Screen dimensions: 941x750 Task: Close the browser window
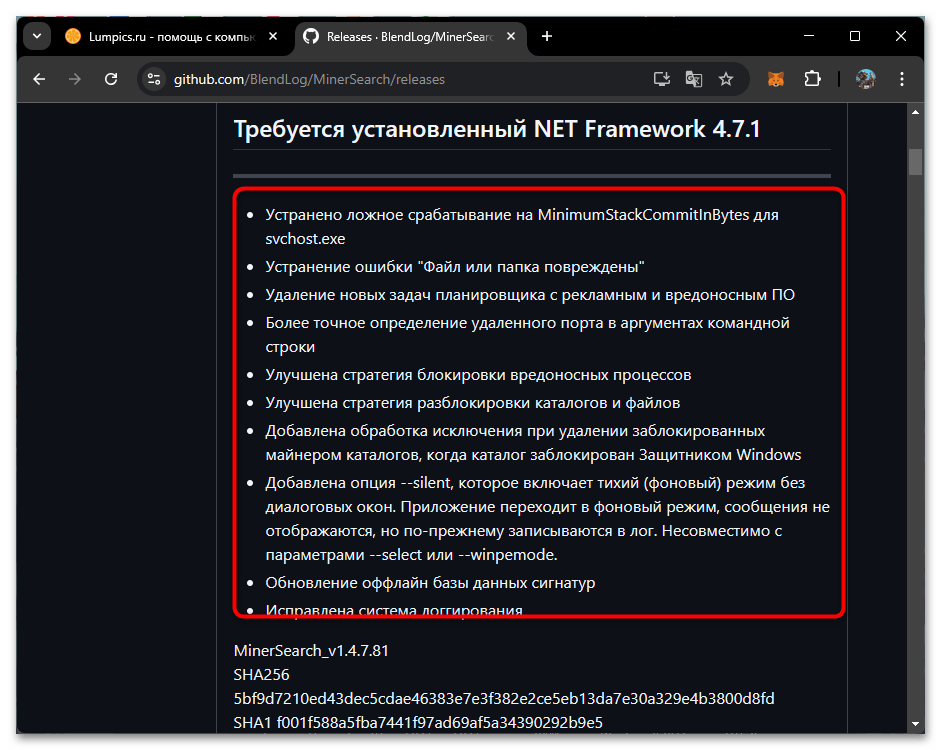pos(901,36)
